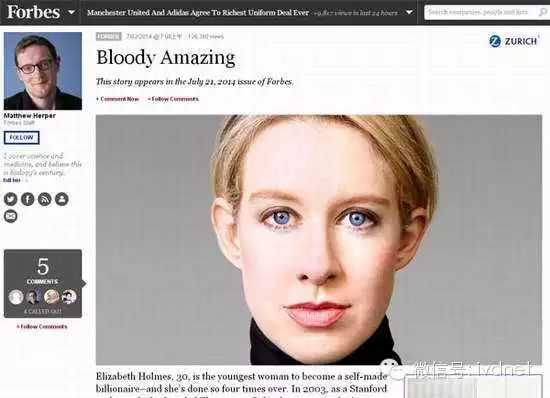Email the author via envelope icon
The width and height of the screenshot is (550, 398).
pos(11,216)
